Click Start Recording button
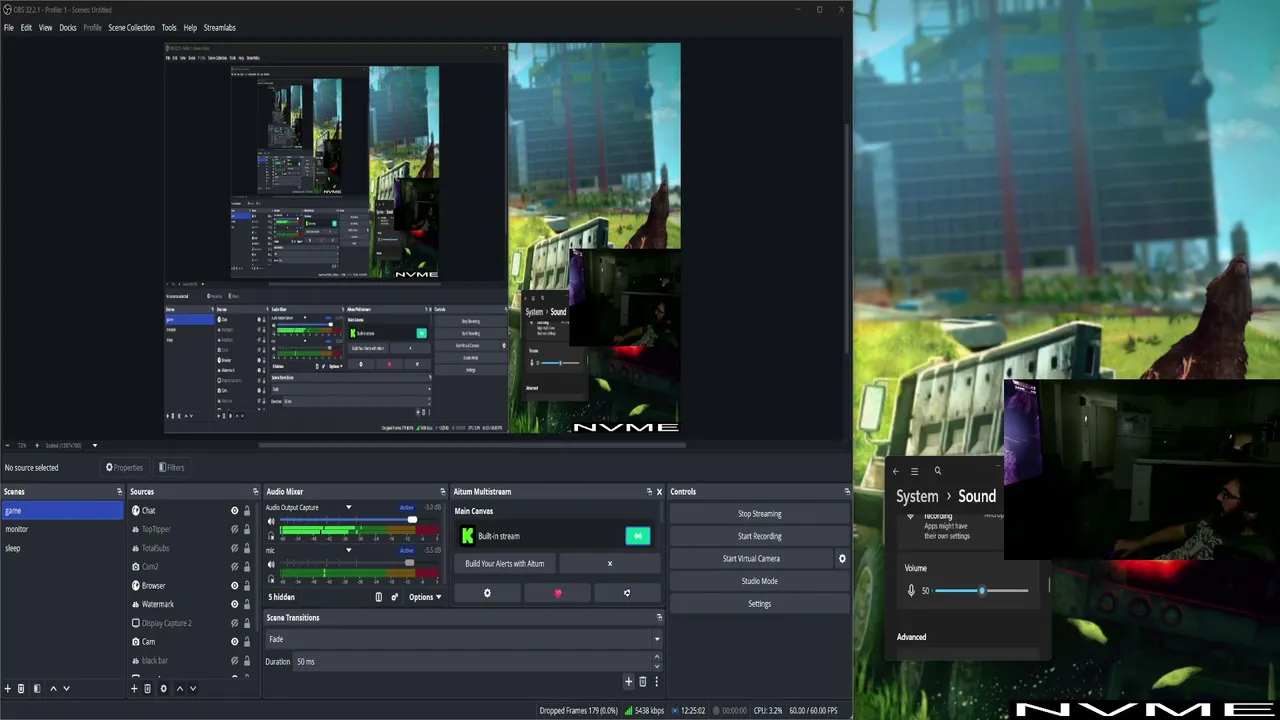Screen dimensions: 1280x720 (x=759, y=536)
